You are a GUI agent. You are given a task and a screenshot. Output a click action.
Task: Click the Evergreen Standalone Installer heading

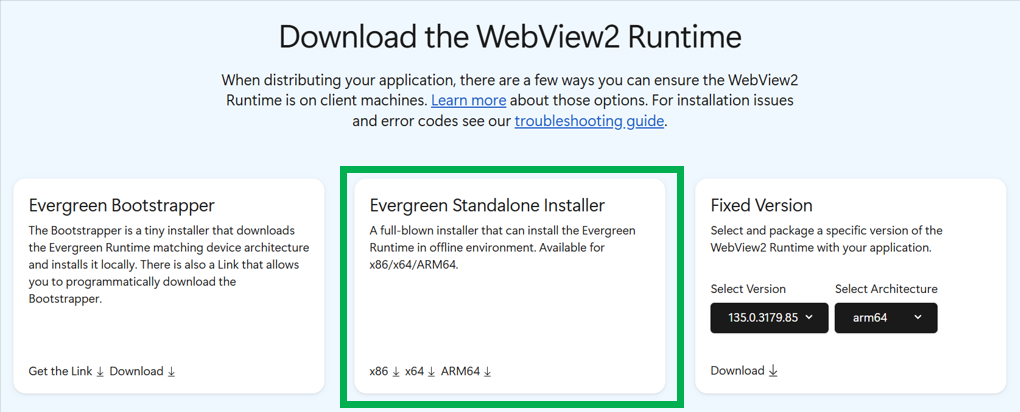pyautogui.click(x=487, y=206)
